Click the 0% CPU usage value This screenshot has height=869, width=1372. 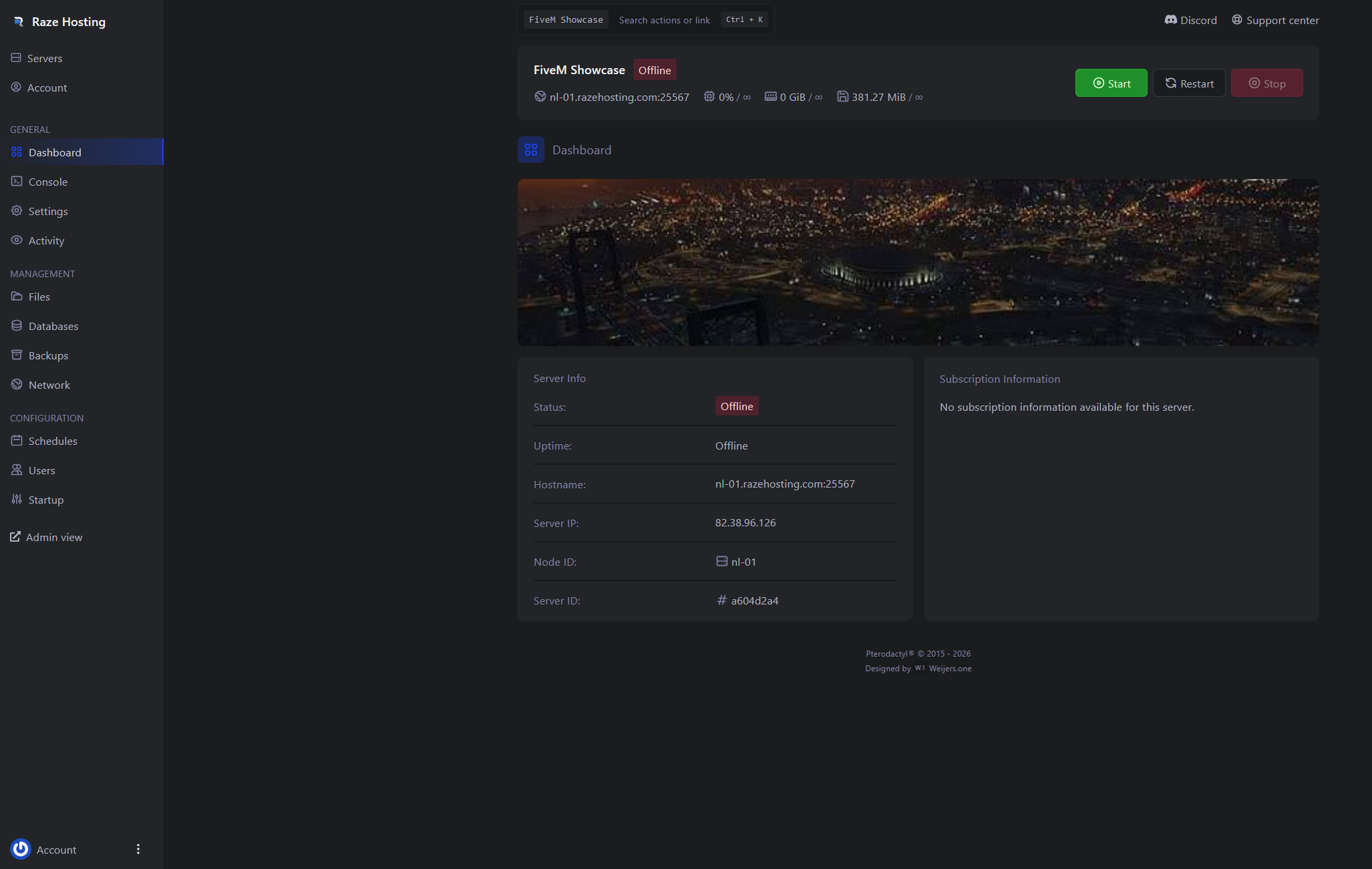click(x=726, y=97)
